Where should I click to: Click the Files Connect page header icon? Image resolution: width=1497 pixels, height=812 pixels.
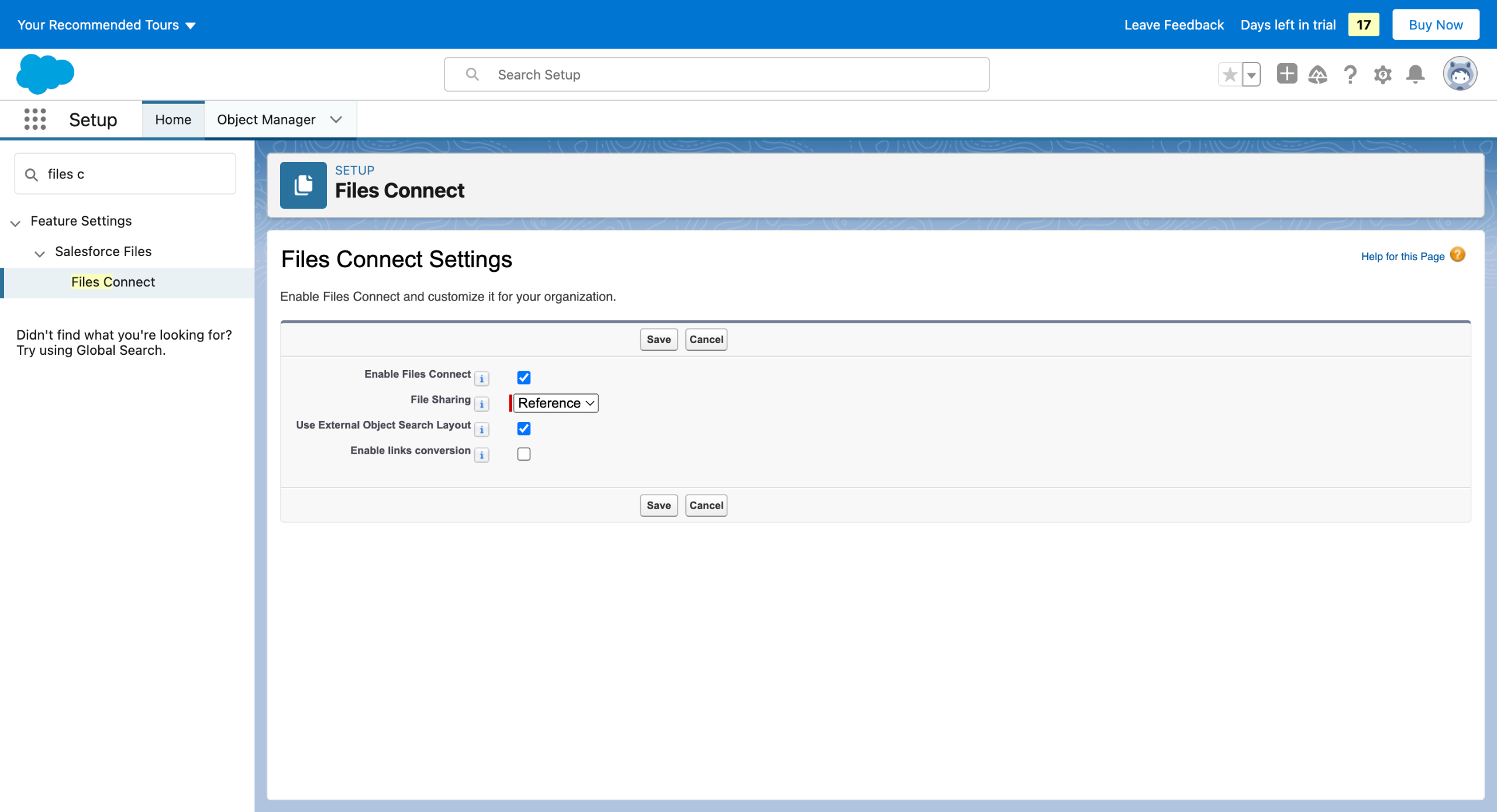point(303,185)
